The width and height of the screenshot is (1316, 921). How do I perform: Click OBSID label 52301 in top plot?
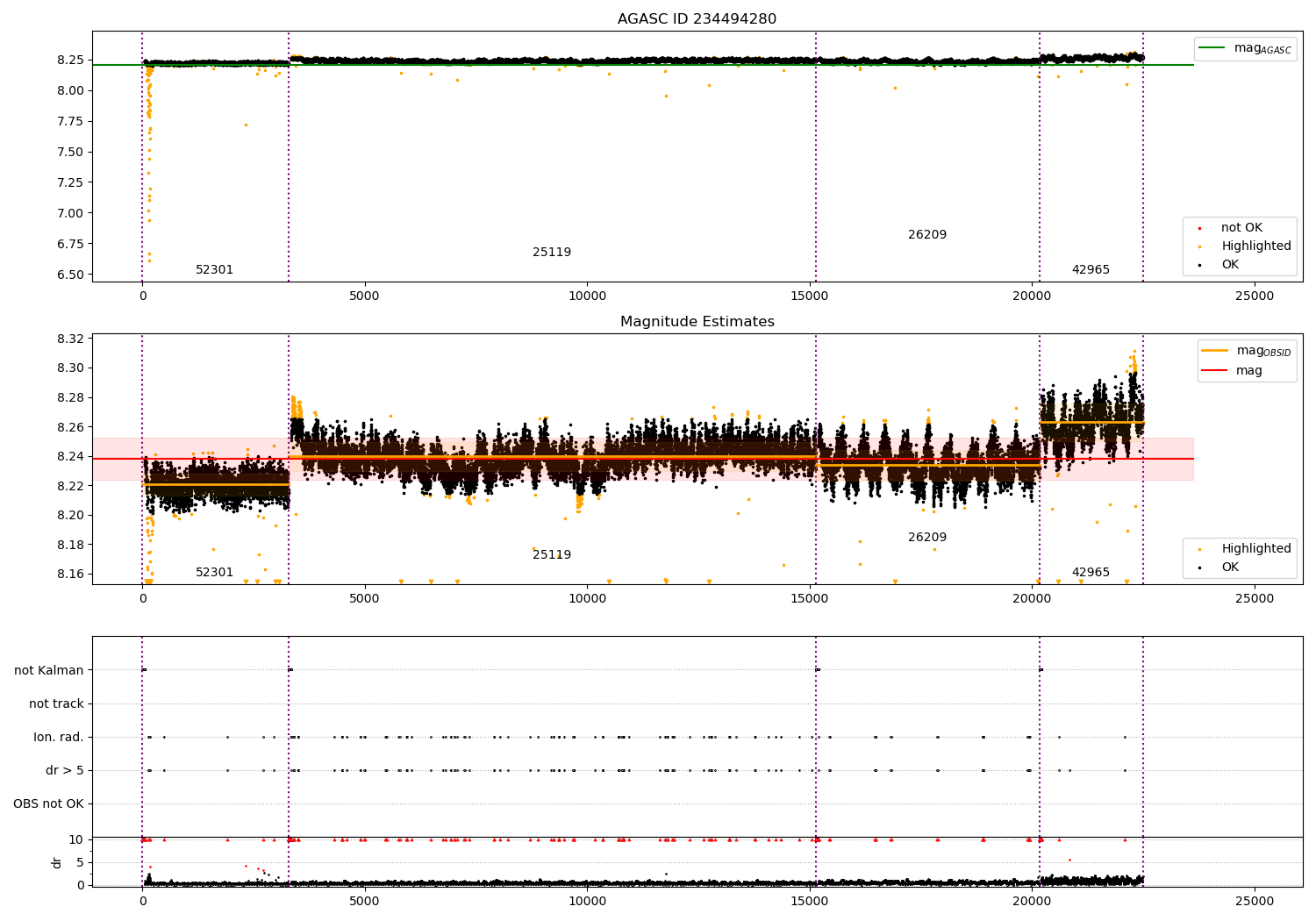[214, 270]
